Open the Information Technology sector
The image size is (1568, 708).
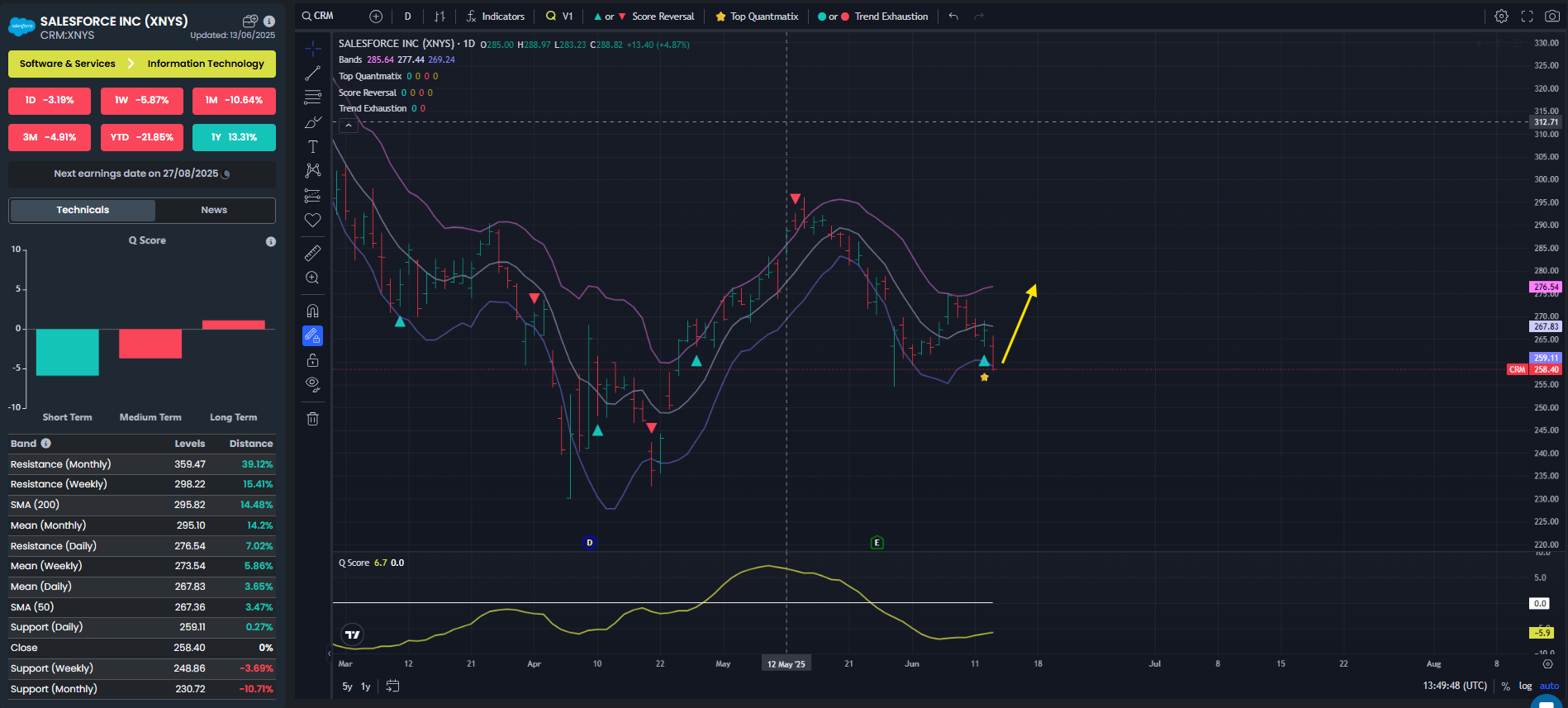[x=206, y=64]
